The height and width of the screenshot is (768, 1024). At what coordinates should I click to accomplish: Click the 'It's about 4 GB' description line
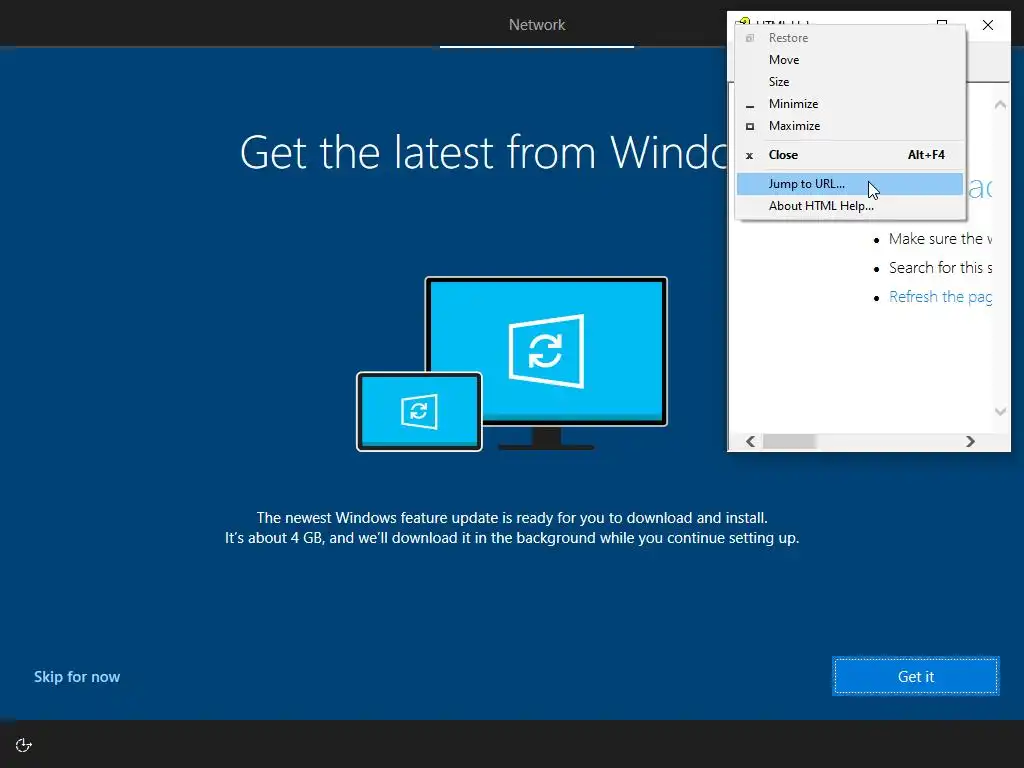512,538
